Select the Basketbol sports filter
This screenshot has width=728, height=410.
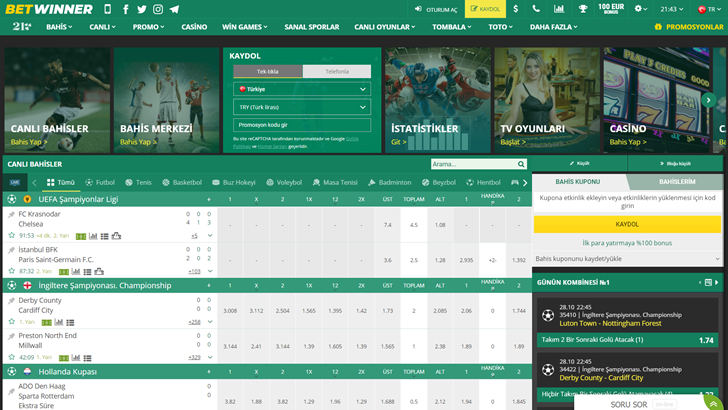[182, 182]
